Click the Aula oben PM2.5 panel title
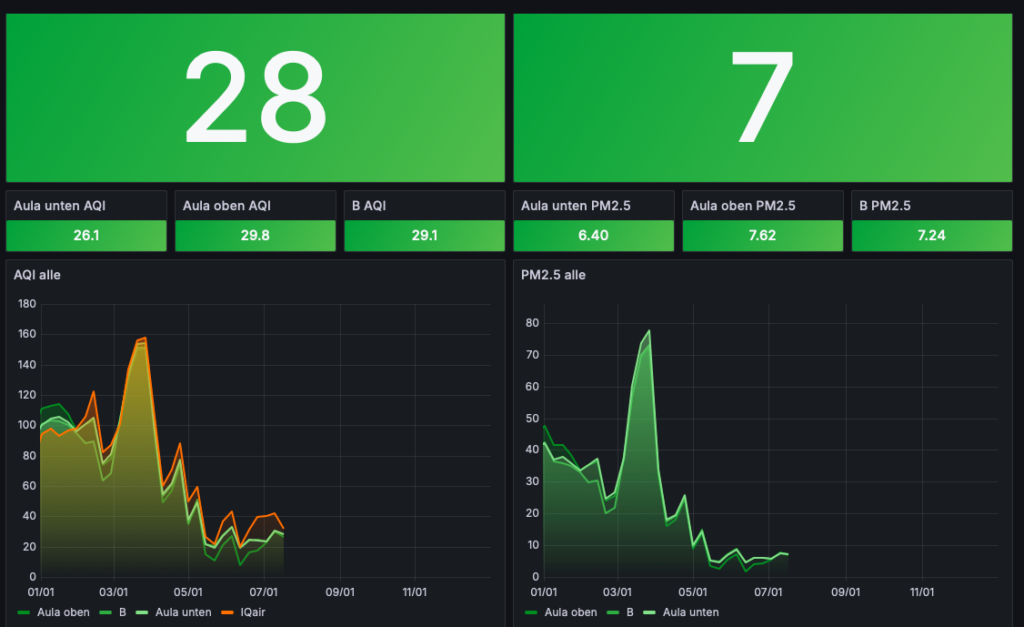The width and height of the screenshot is (1024, 627). pos(743,206)
